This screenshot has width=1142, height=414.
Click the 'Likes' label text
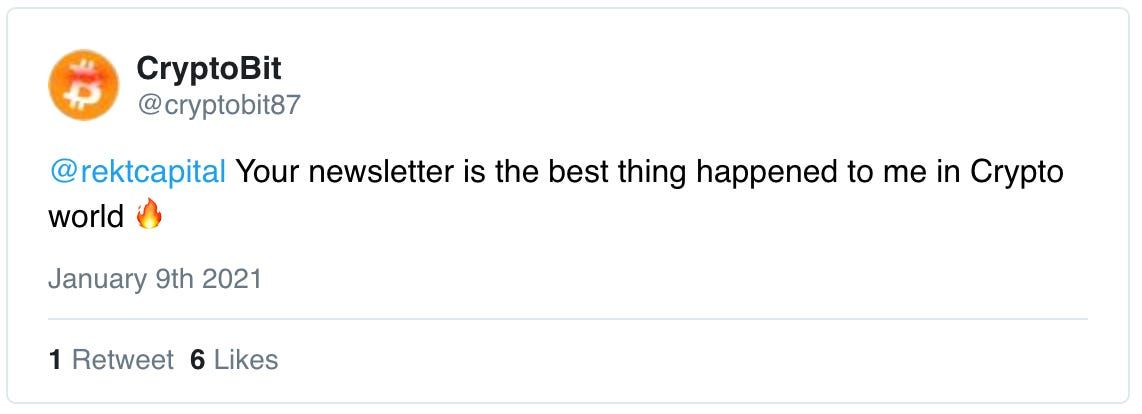(x=246, y=360)
